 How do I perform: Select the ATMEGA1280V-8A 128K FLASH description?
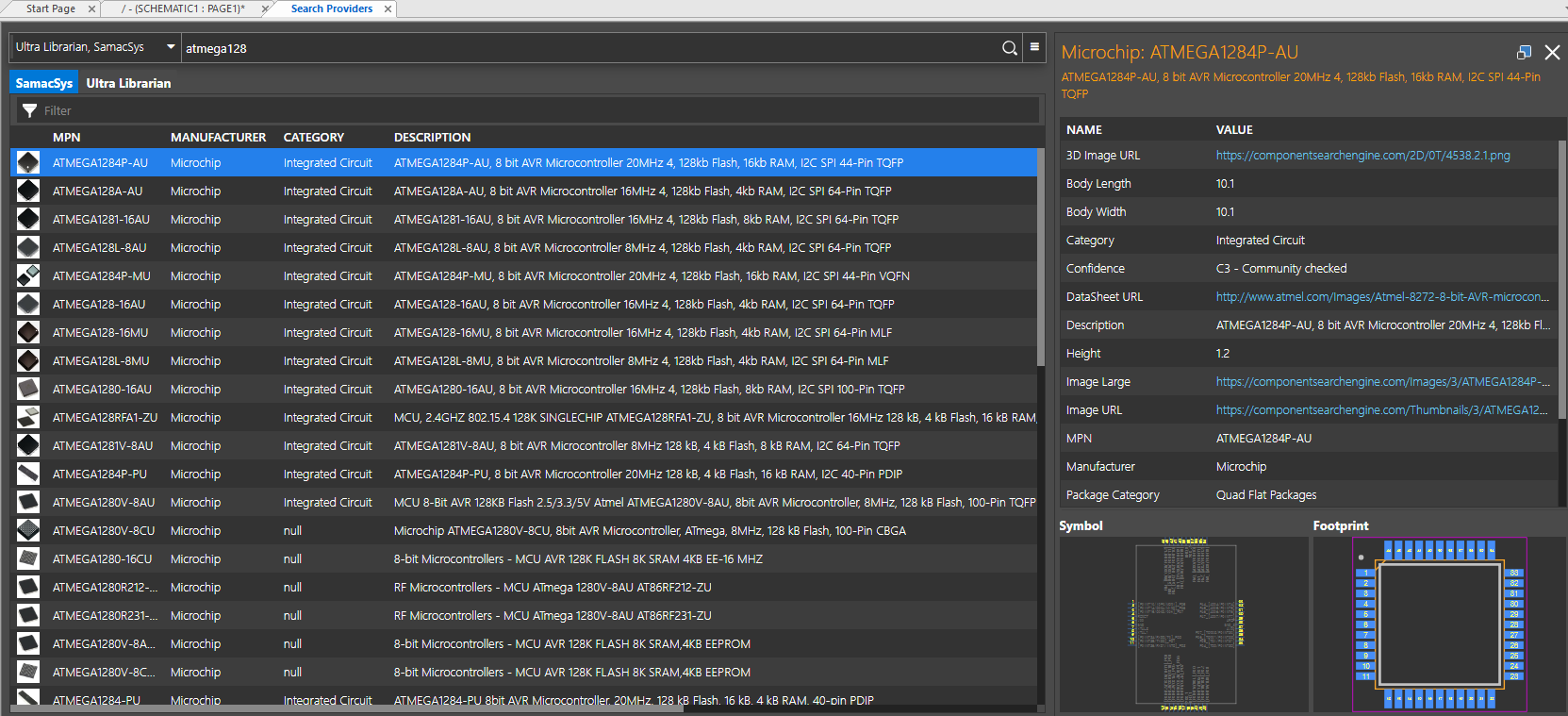(571, 644)
